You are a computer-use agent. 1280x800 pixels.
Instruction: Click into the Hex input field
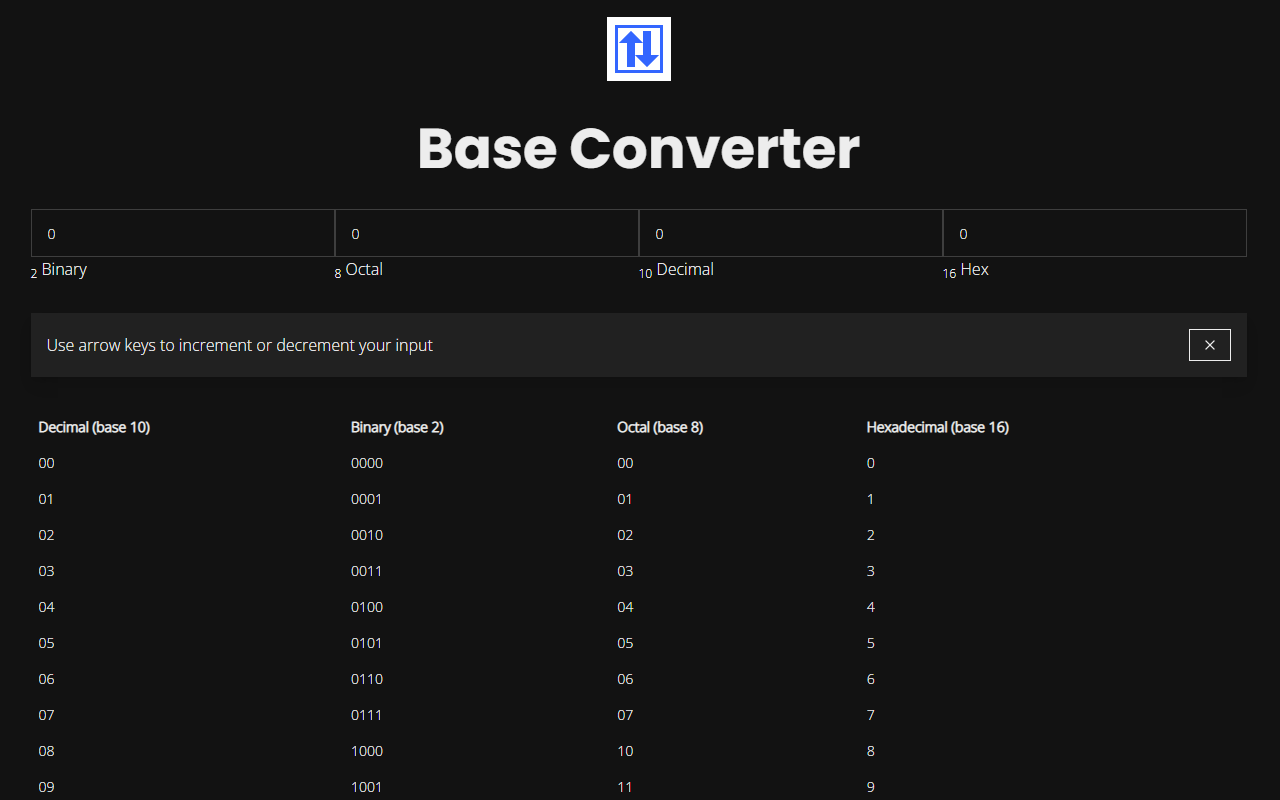click(x=1095, y=234)
